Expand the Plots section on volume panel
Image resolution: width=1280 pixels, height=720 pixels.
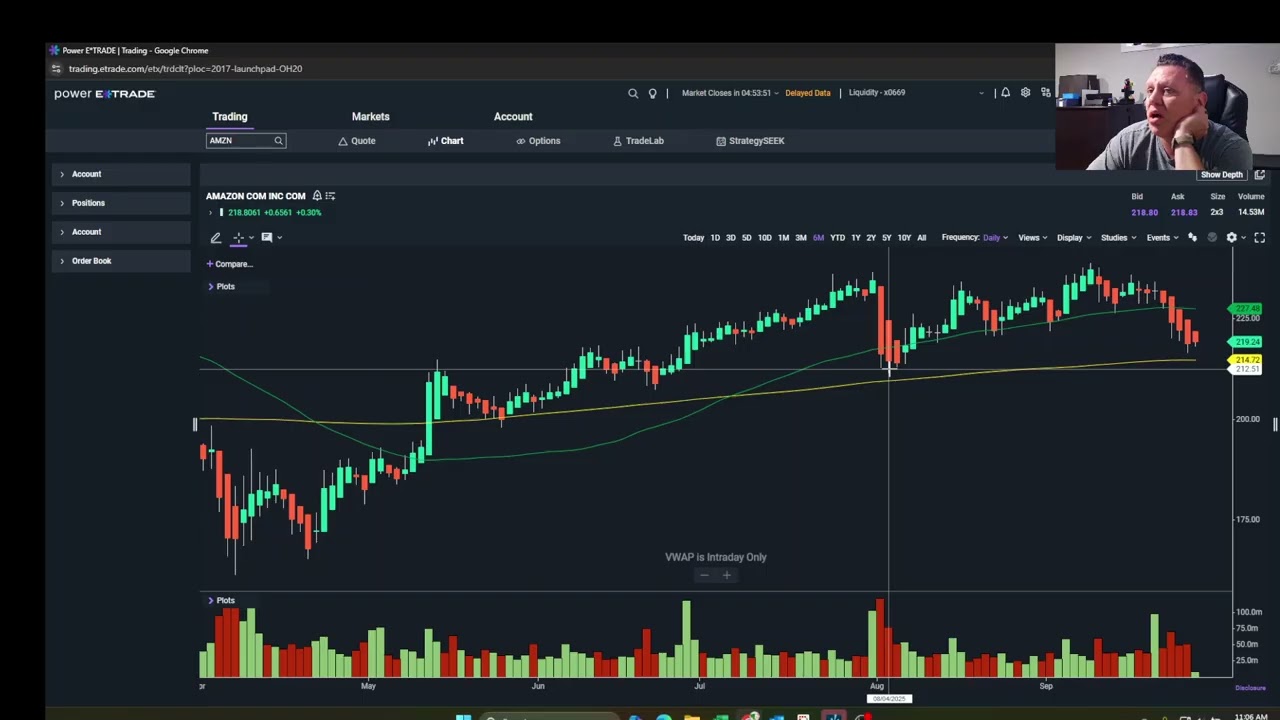click(x=221, y=601)
